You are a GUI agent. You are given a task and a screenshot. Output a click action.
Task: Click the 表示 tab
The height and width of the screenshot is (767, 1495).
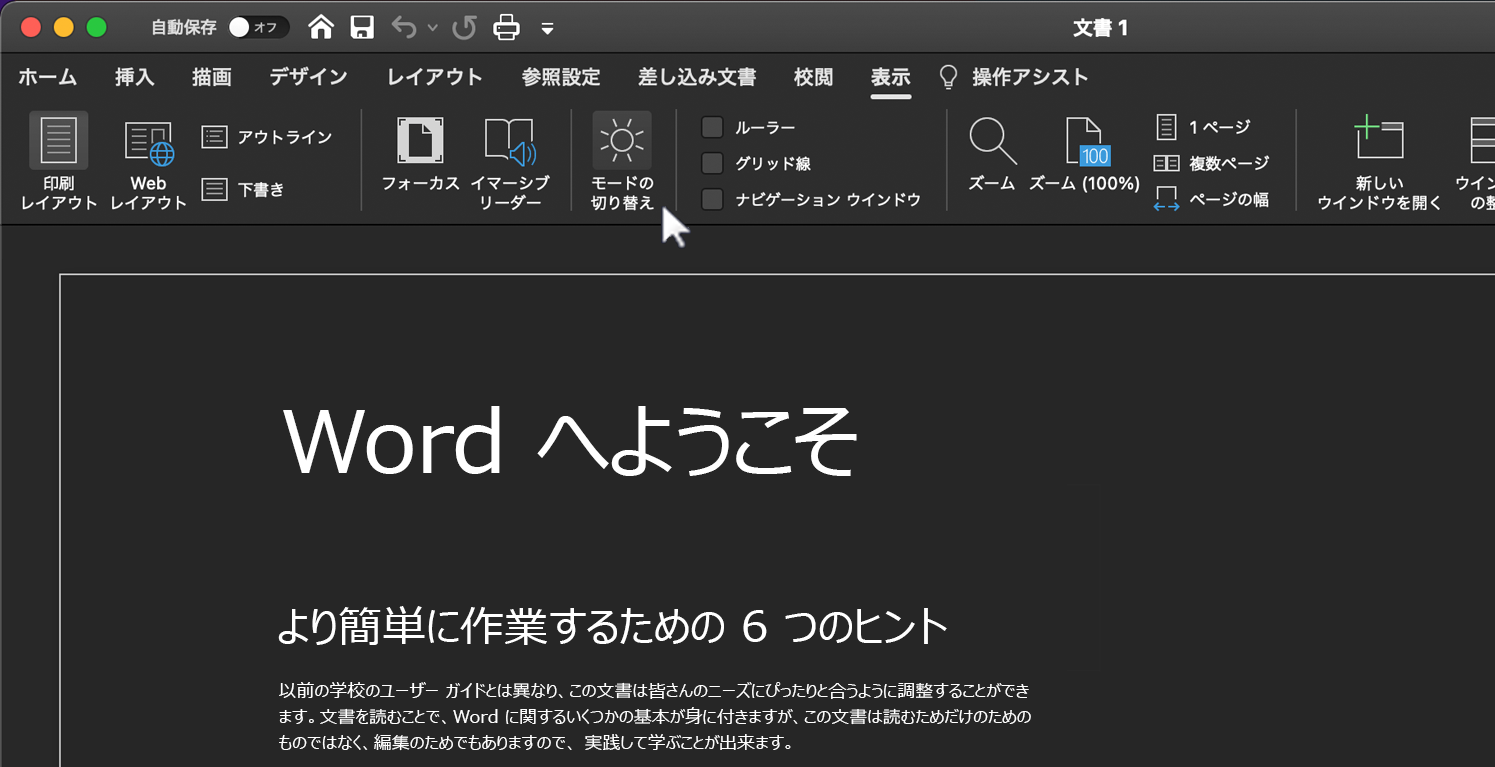[x=890, y=77]
